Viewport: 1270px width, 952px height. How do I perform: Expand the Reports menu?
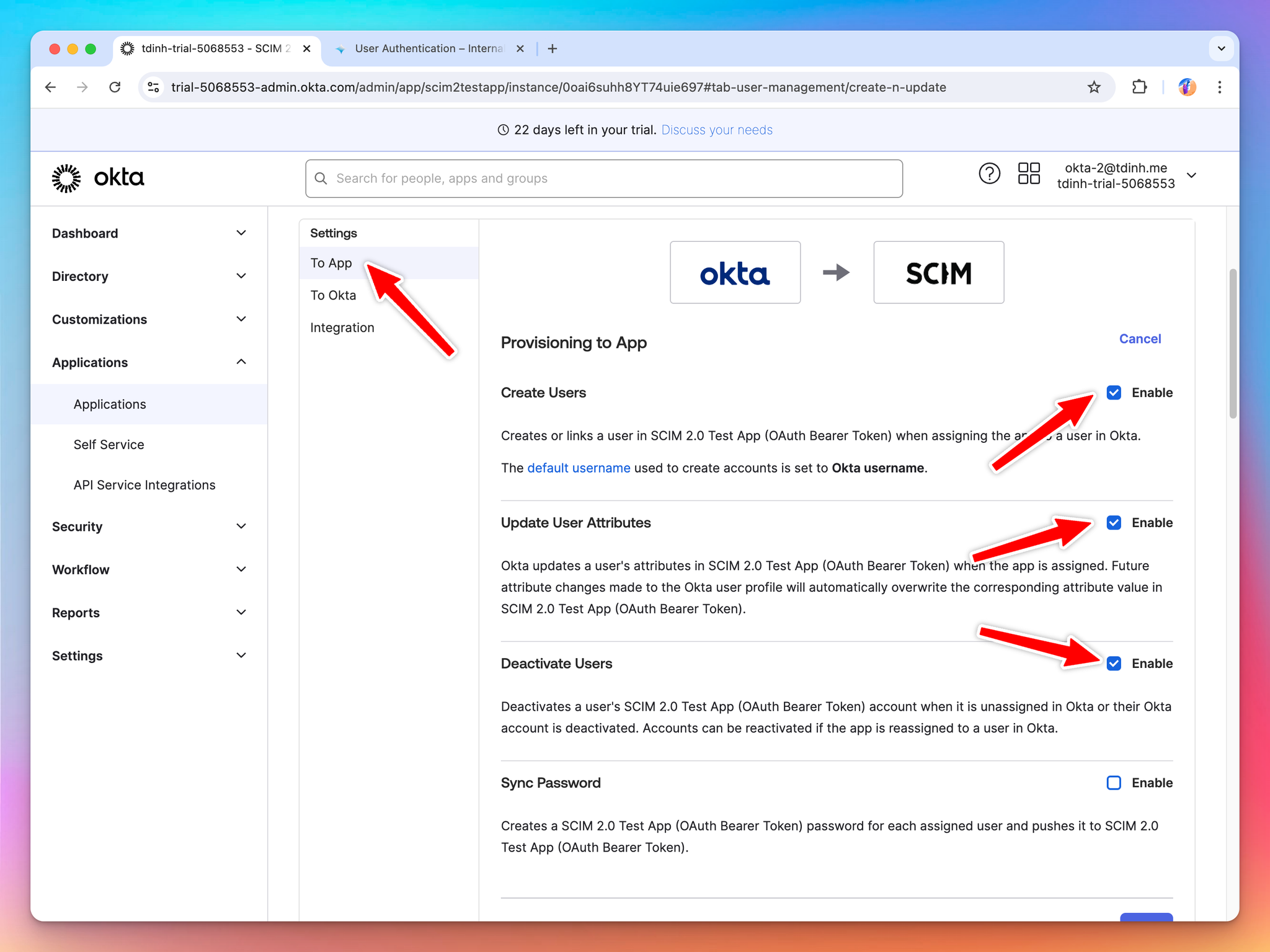pyautogui.click(x=149, y=613)
